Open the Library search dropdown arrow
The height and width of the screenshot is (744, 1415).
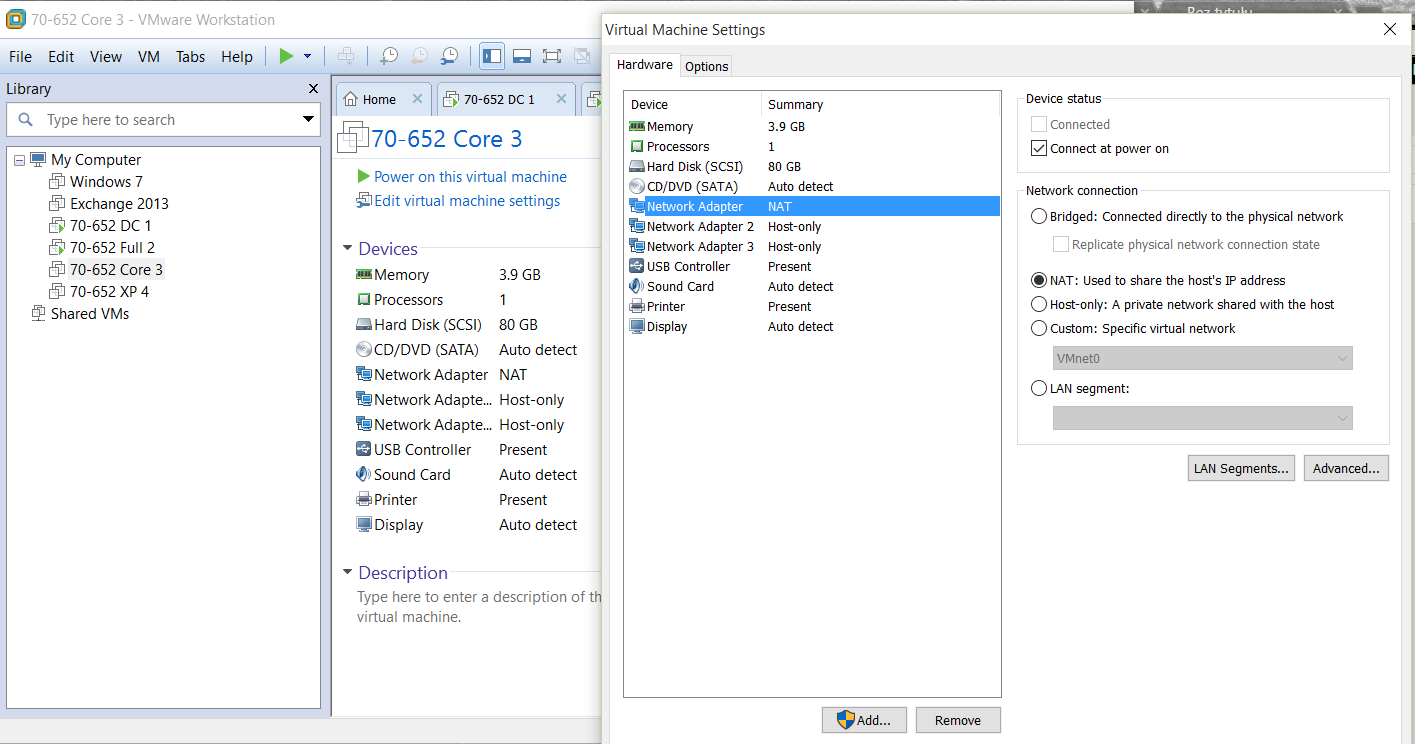point(308,120)
